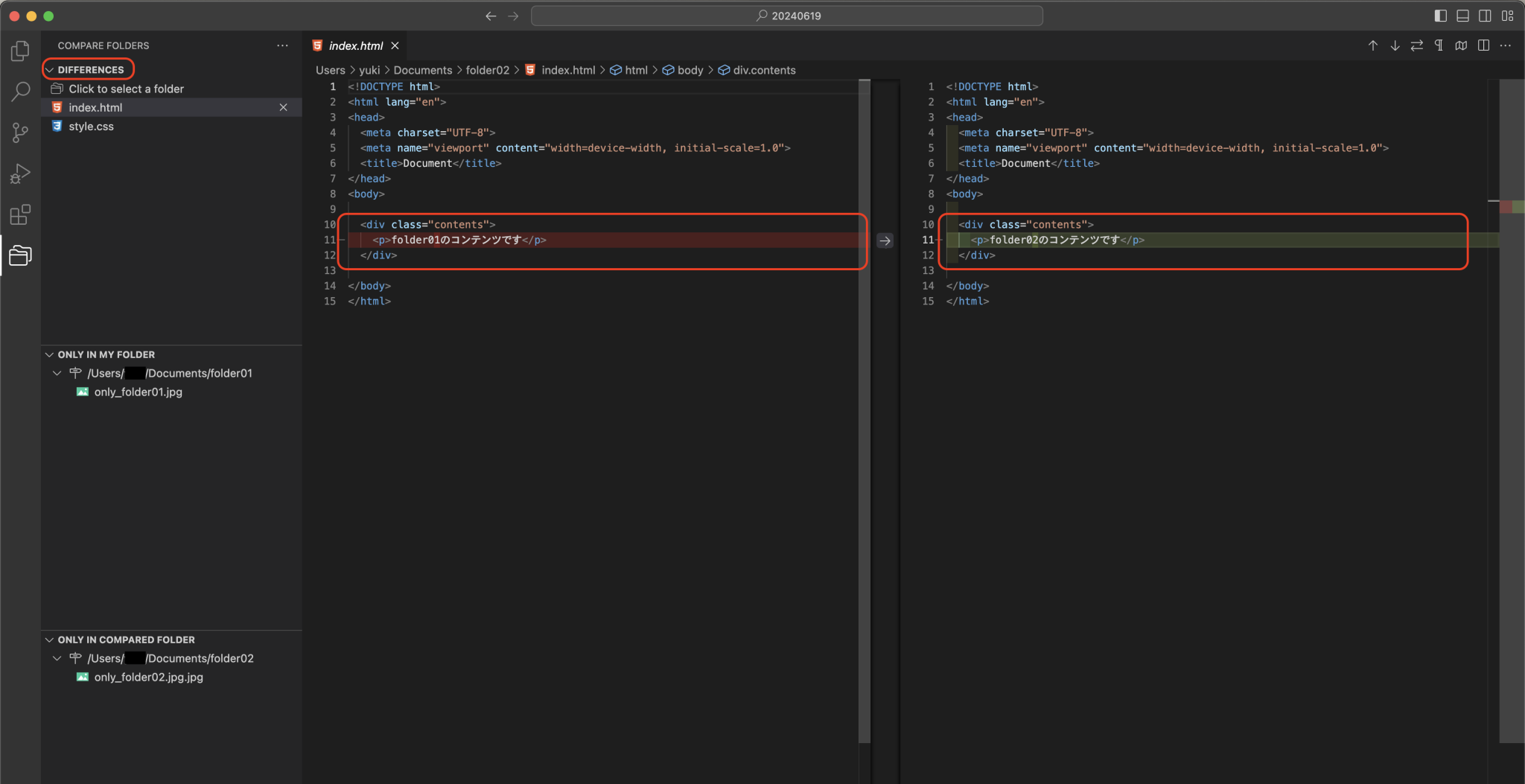Select the Explorer icon in the activity bar
1525x784 pixels.
tap(20, 51)
